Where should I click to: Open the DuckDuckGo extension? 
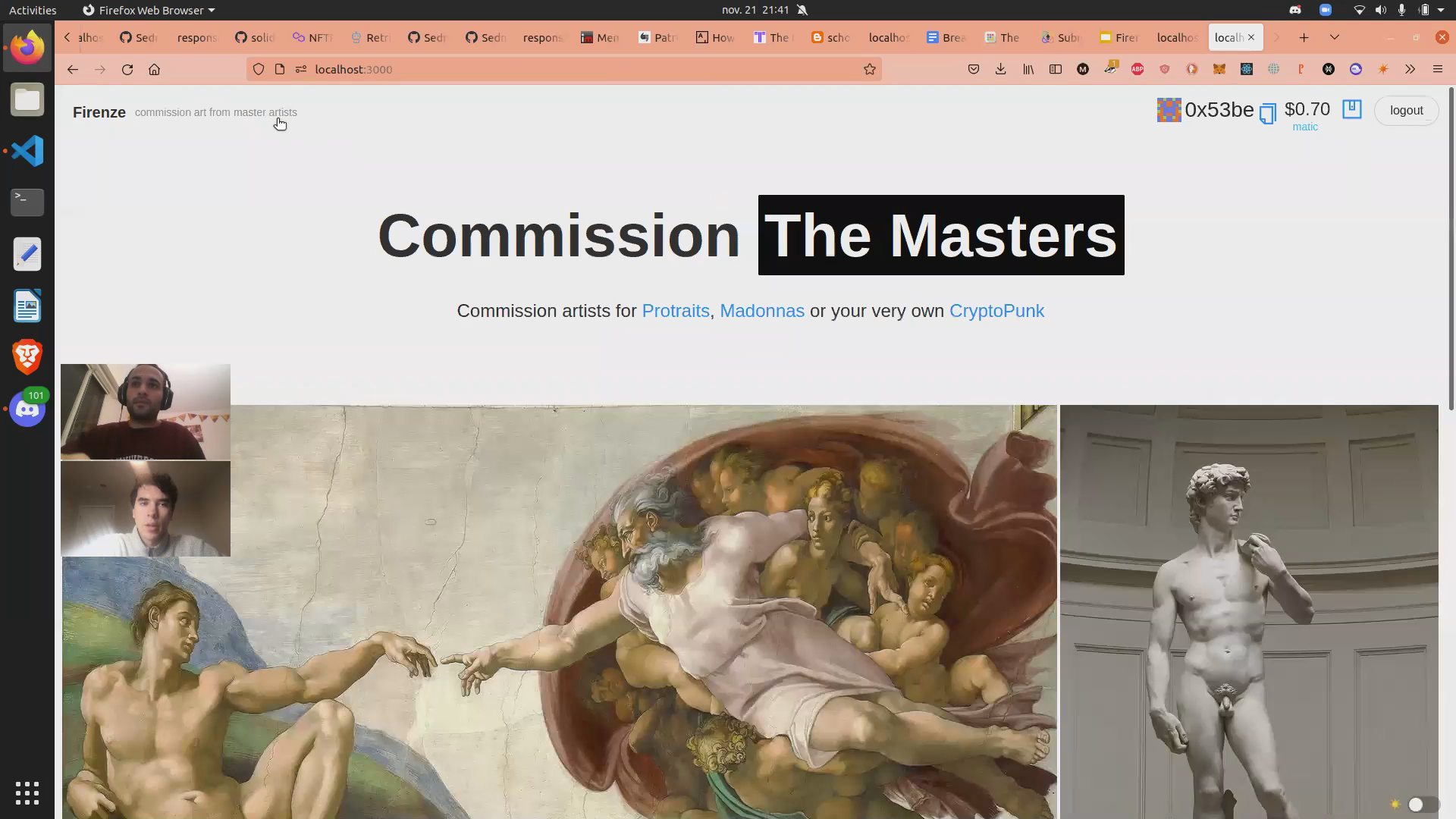[1192, 69]
